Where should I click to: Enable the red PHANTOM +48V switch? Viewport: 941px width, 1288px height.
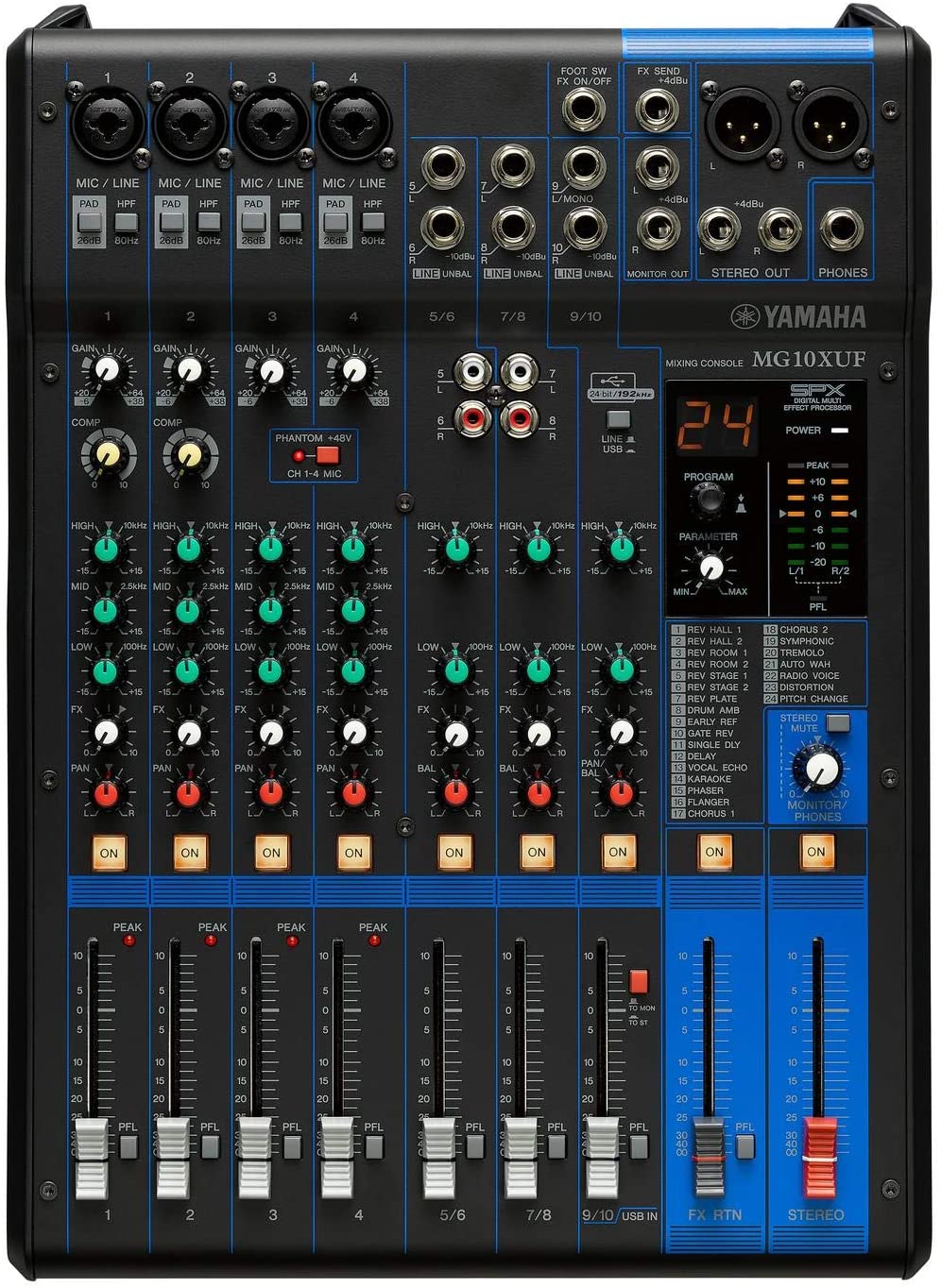click(327, 456)
